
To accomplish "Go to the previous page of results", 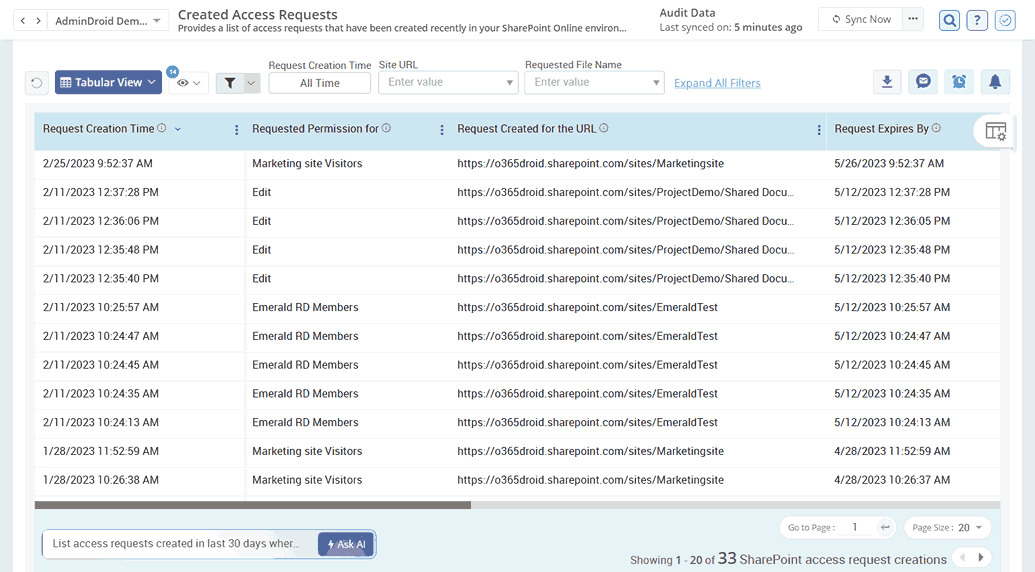I will point(962,557).
